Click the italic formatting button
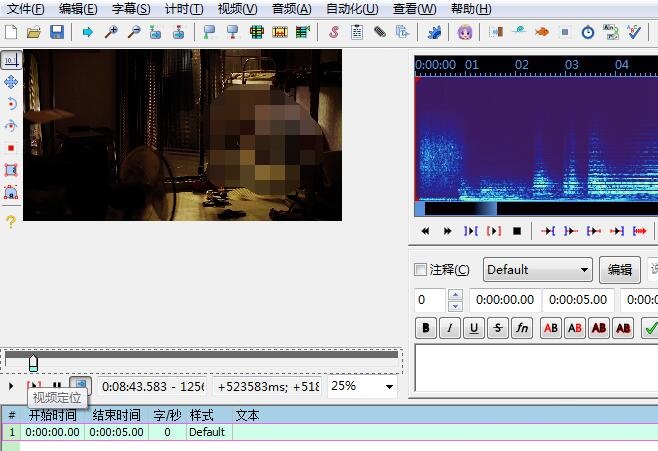658x451 pixels. point(450,327)
